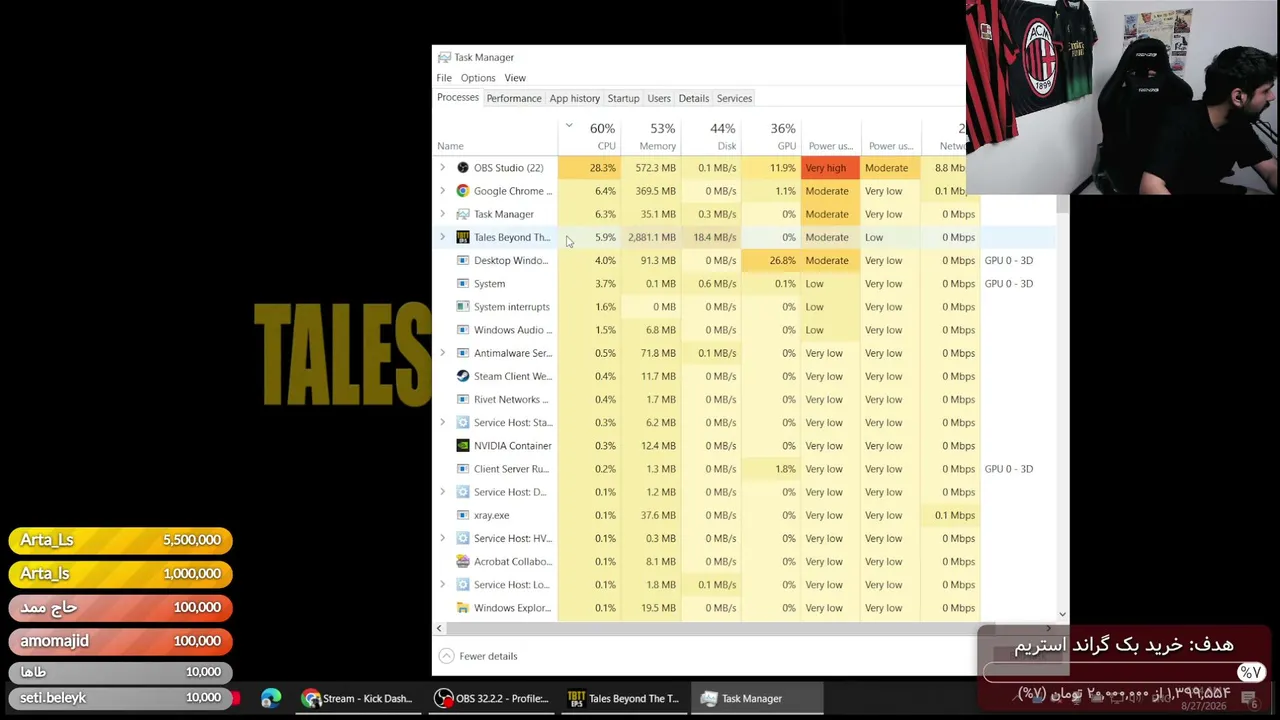Click the 2,881.1 MB memory cell
The height and width of the screenshot is (720, 1280).
click(652, 237)
